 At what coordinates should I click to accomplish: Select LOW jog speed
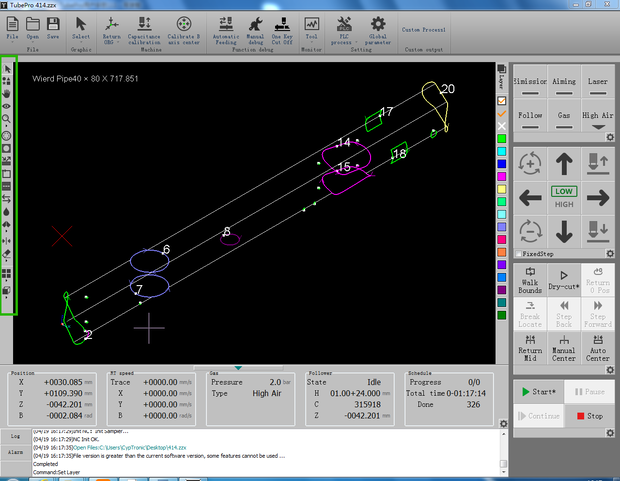pyautogui.click(x=564, y=191)
